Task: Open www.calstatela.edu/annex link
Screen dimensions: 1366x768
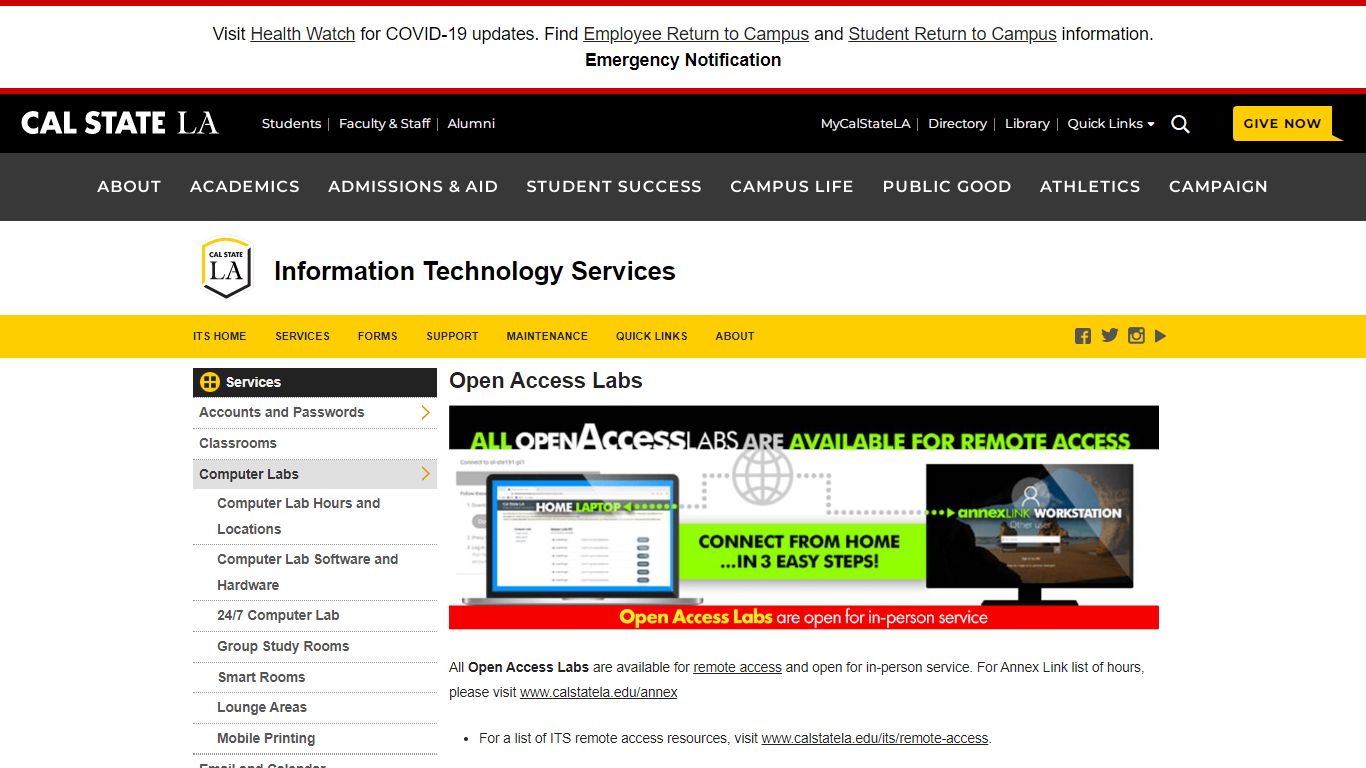Action: click(x=599, y=692)
